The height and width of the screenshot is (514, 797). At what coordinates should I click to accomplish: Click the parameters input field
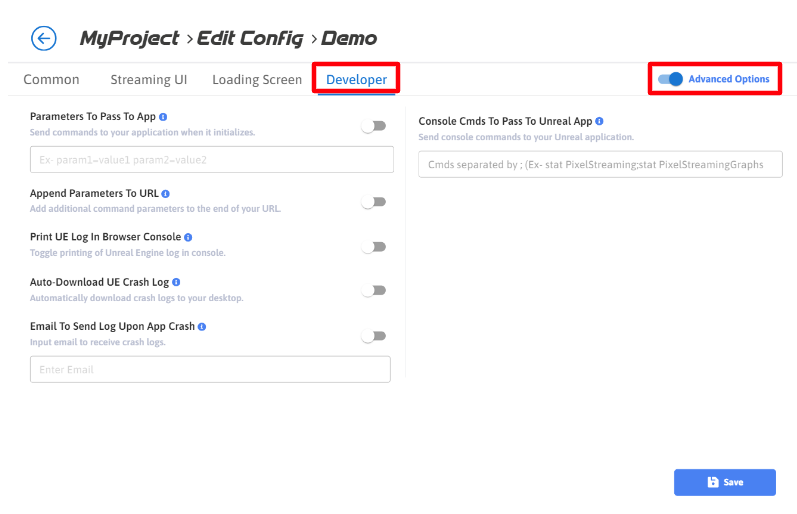(210, 160)
